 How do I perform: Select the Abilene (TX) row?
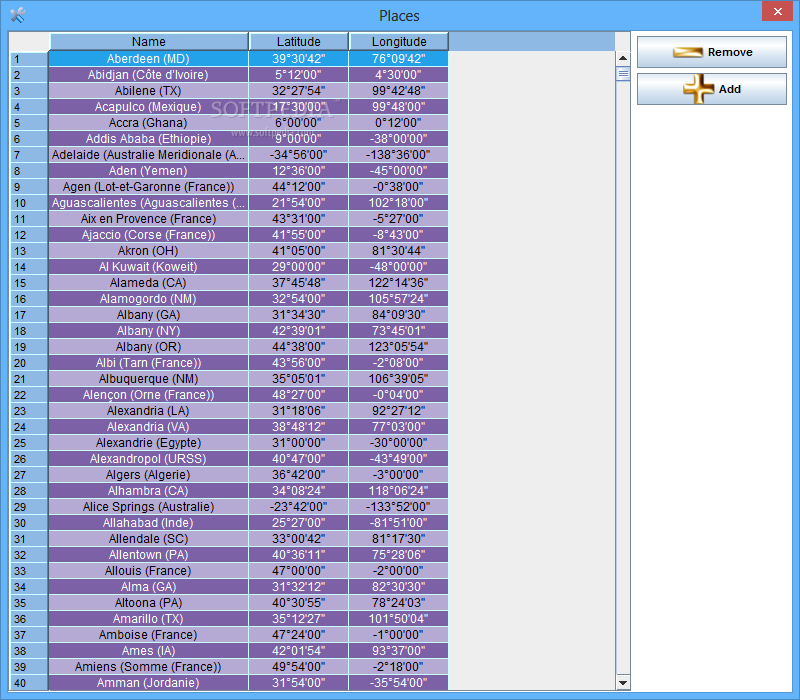(x=148, y=91)
